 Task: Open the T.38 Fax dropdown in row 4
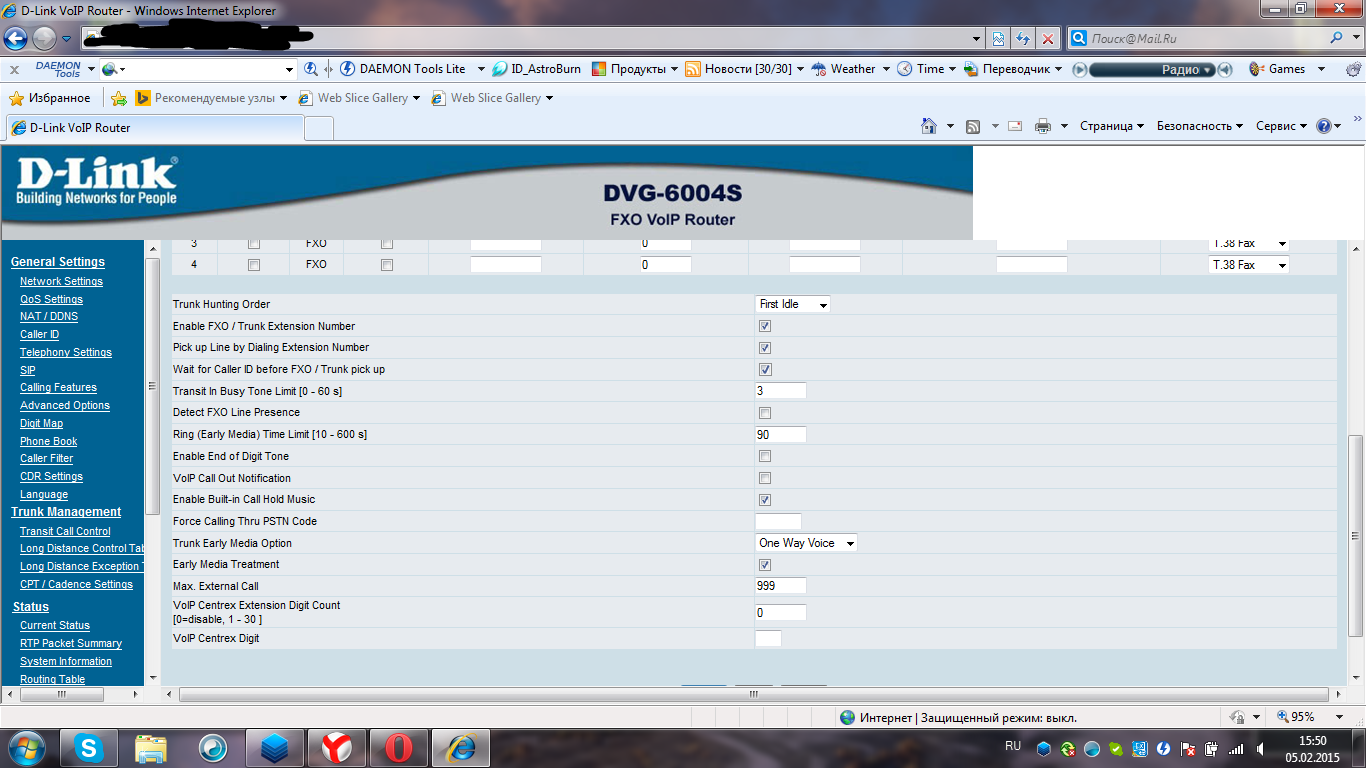coord(1249,265)
